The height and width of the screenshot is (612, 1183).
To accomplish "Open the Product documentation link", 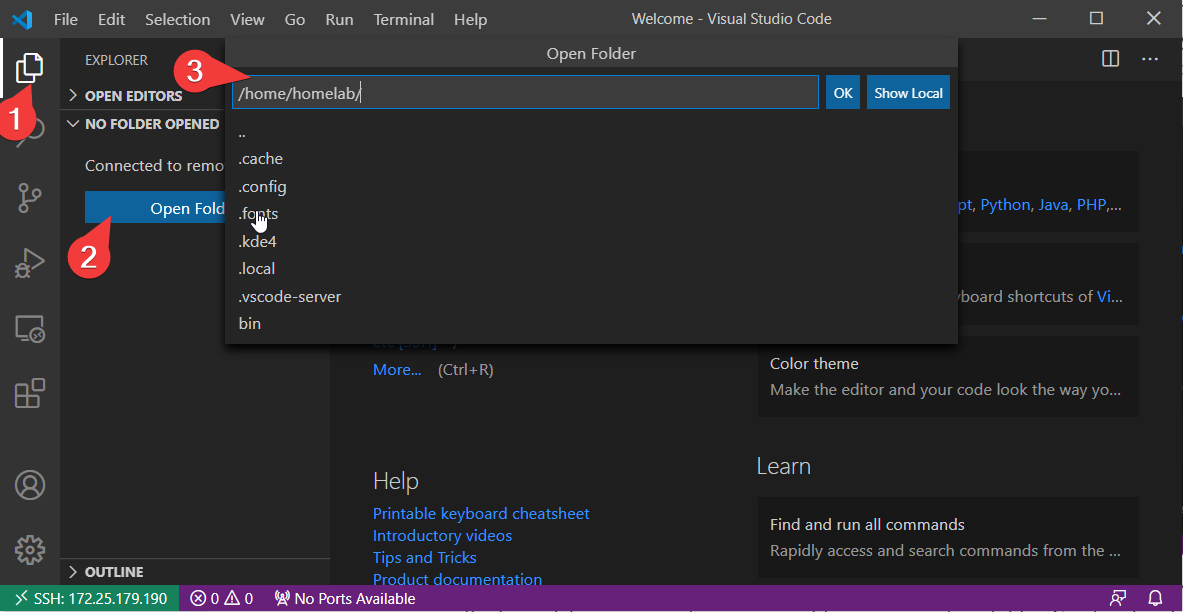I will point(457,580).
